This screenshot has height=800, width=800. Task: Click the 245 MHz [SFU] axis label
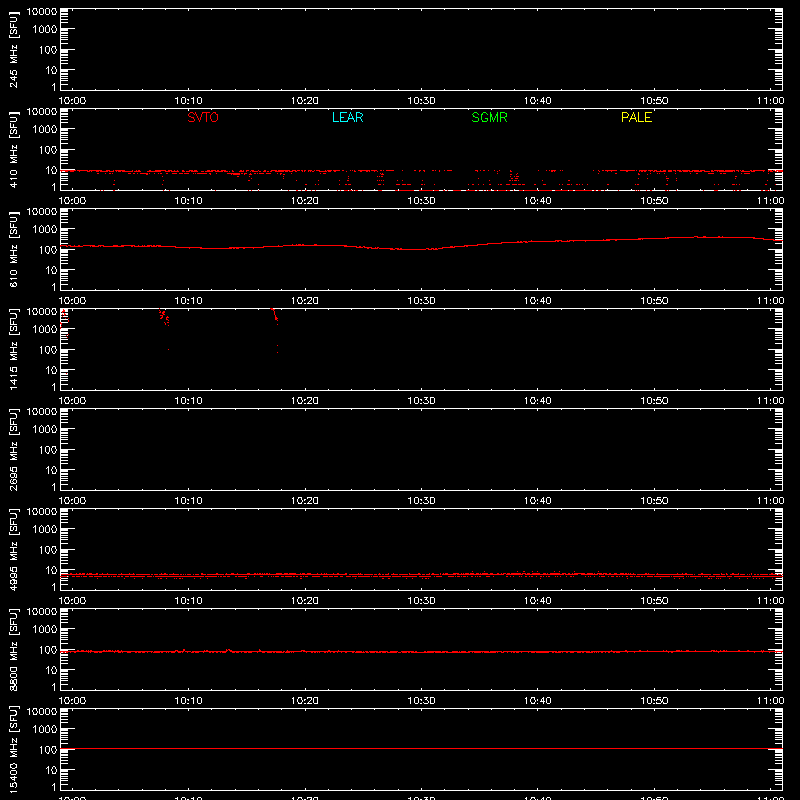click(13, 49)
